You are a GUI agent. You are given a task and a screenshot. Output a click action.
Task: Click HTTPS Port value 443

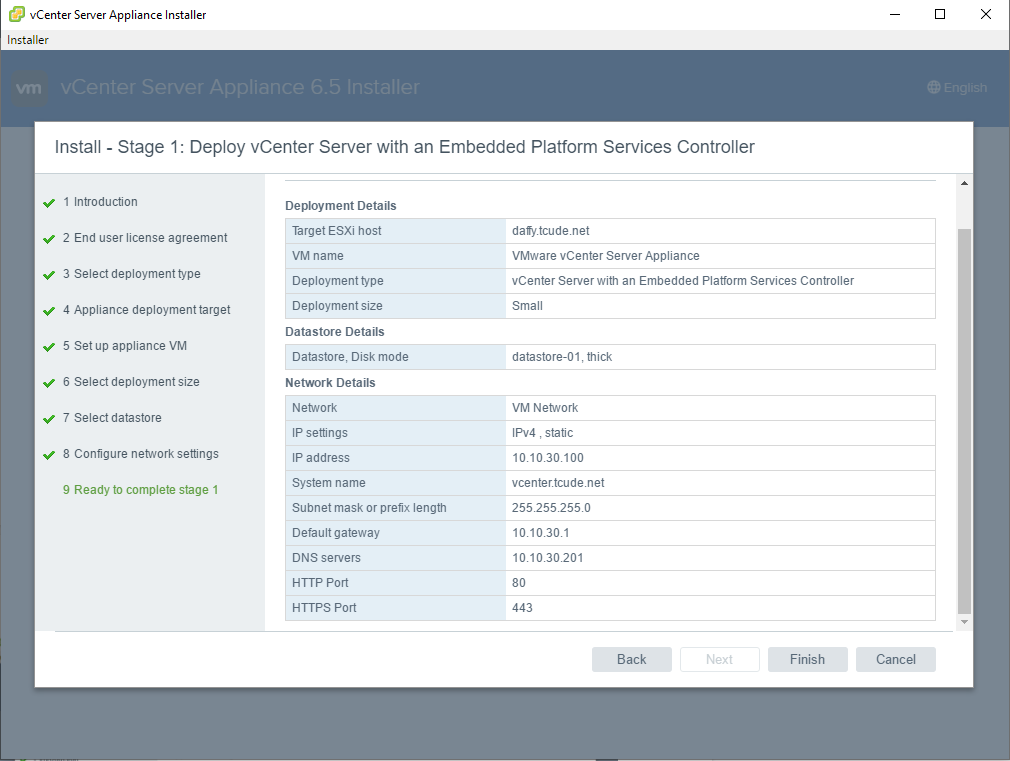click(522, 608)
